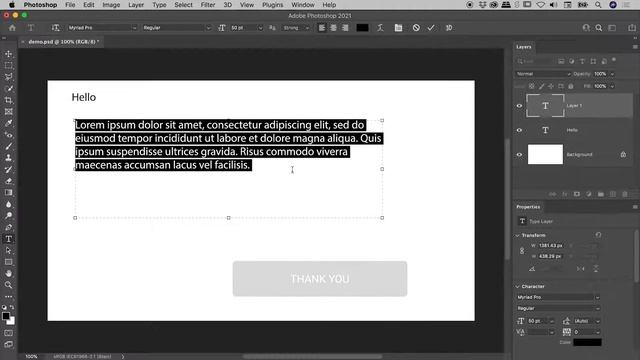Select the Crop tool

pos(9,100)
